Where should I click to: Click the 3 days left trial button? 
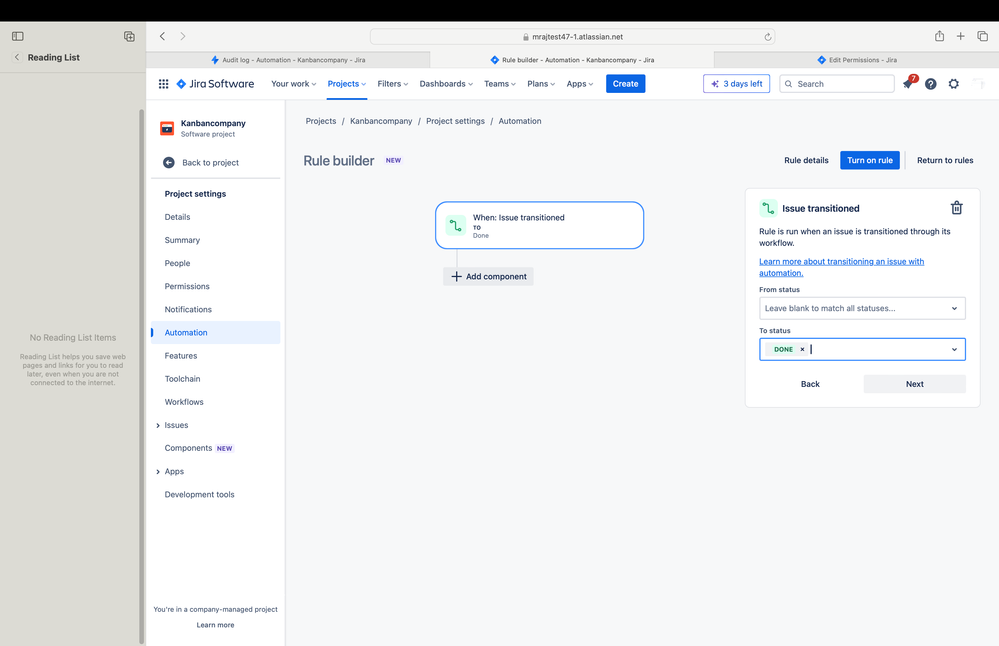[x=737, y=83]
